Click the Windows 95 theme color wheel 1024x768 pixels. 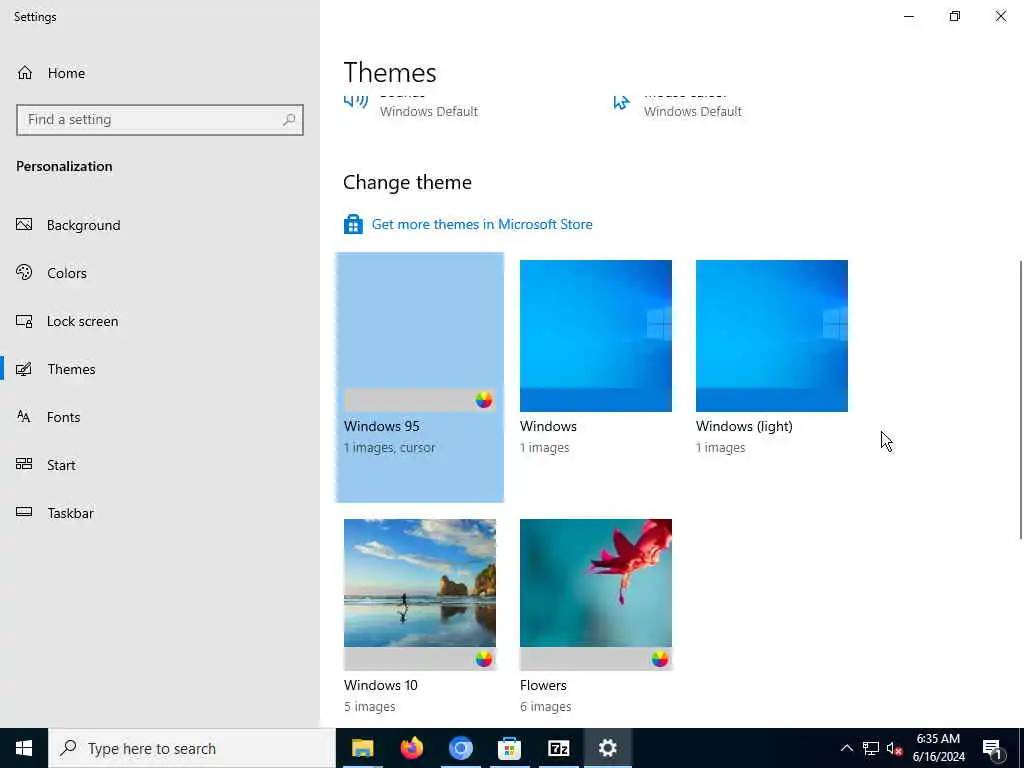click(483, 400)
